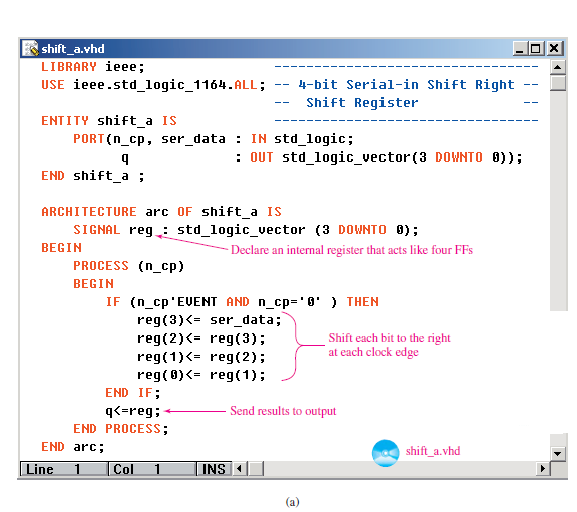Close the shift_a.vhd editor window
This screenshot has width=577, height=512.
pos(554,49)
